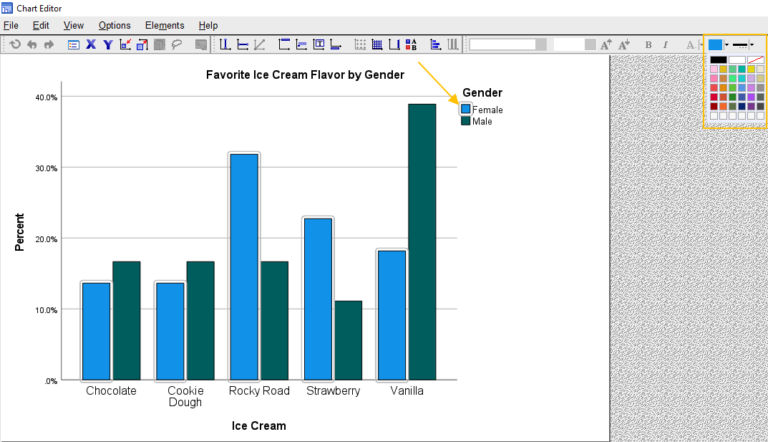Expand the border line style dropdown

point(754,45)
